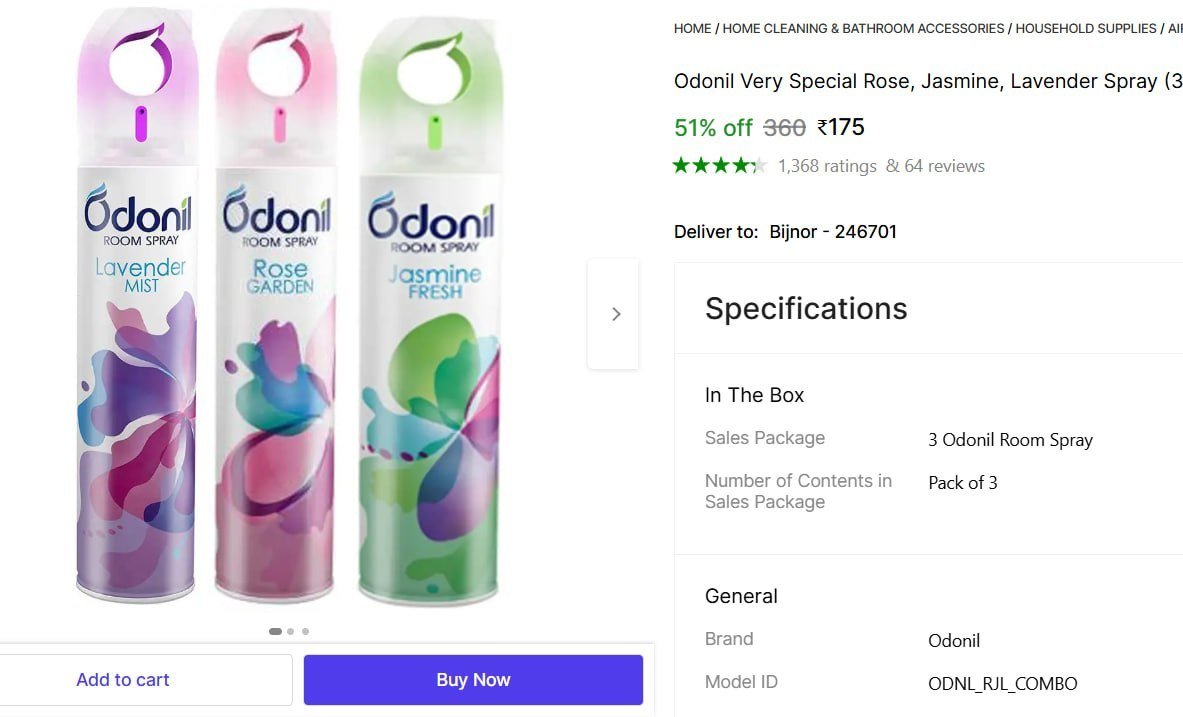
Task: Click the Add to cart button
Action: click(122, 679)
